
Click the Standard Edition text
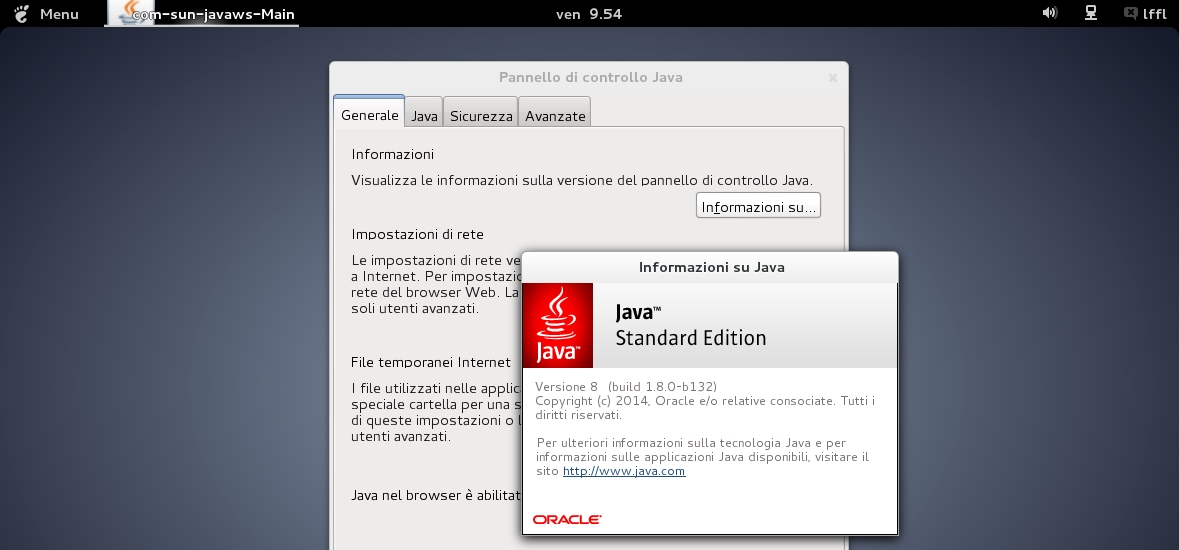(691, 338)
